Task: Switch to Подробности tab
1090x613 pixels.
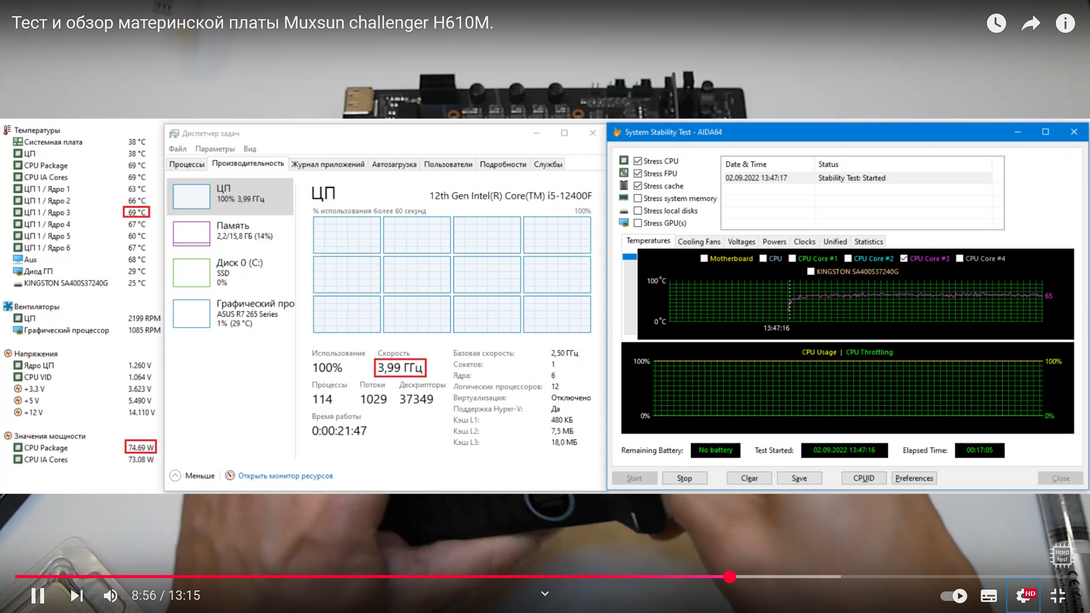Action: [x=503, y=165]
